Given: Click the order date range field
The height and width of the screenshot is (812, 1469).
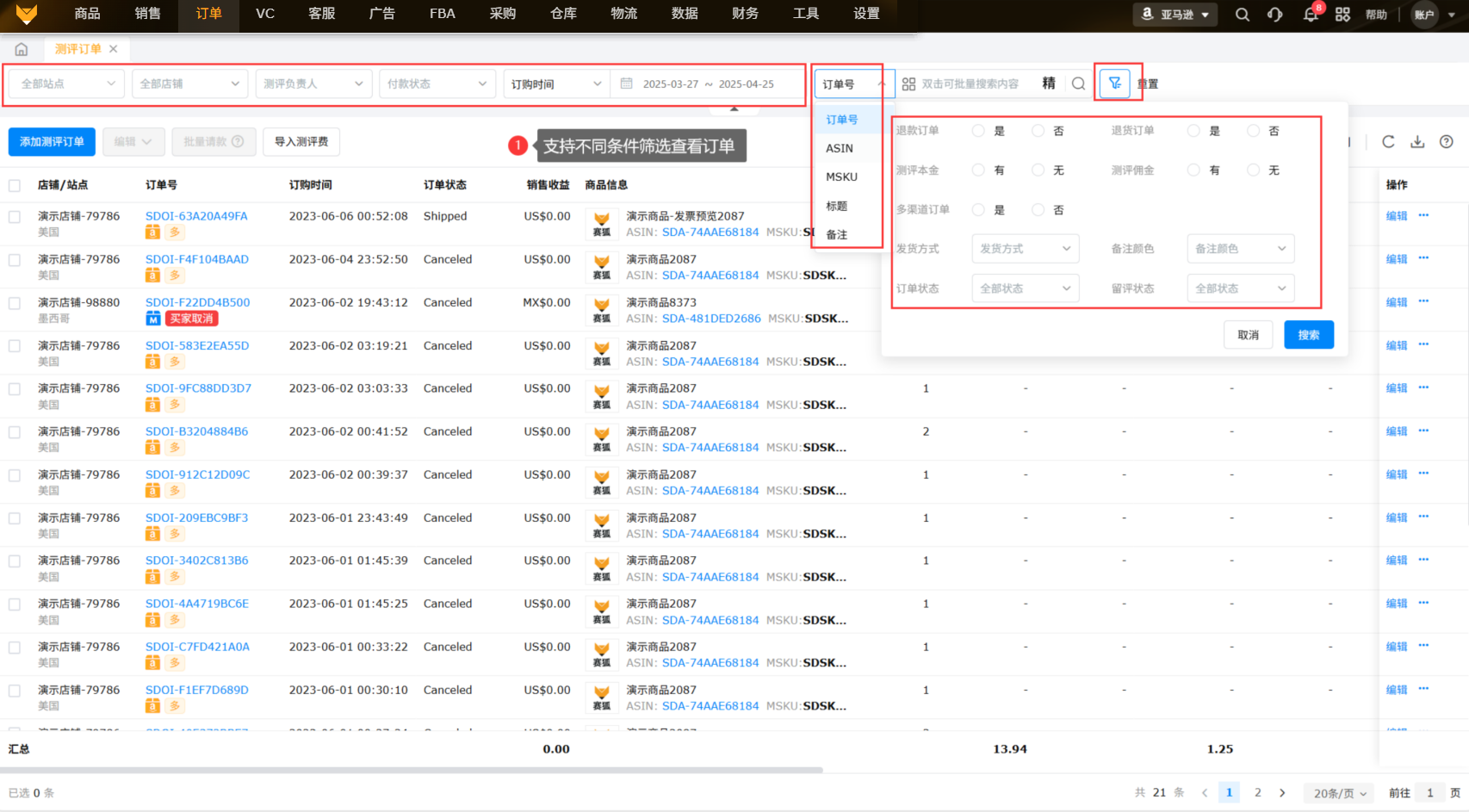Looking at the screenshot, I should [x=708, y=84].
